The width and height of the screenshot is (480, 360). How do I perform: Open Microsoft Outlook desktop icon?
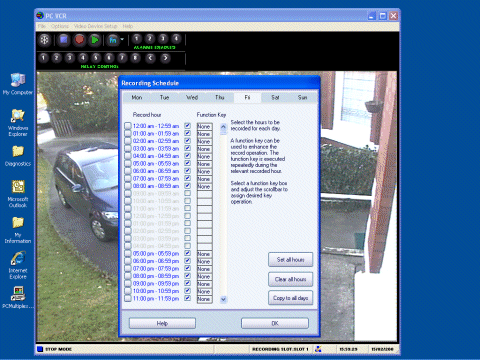18,194
